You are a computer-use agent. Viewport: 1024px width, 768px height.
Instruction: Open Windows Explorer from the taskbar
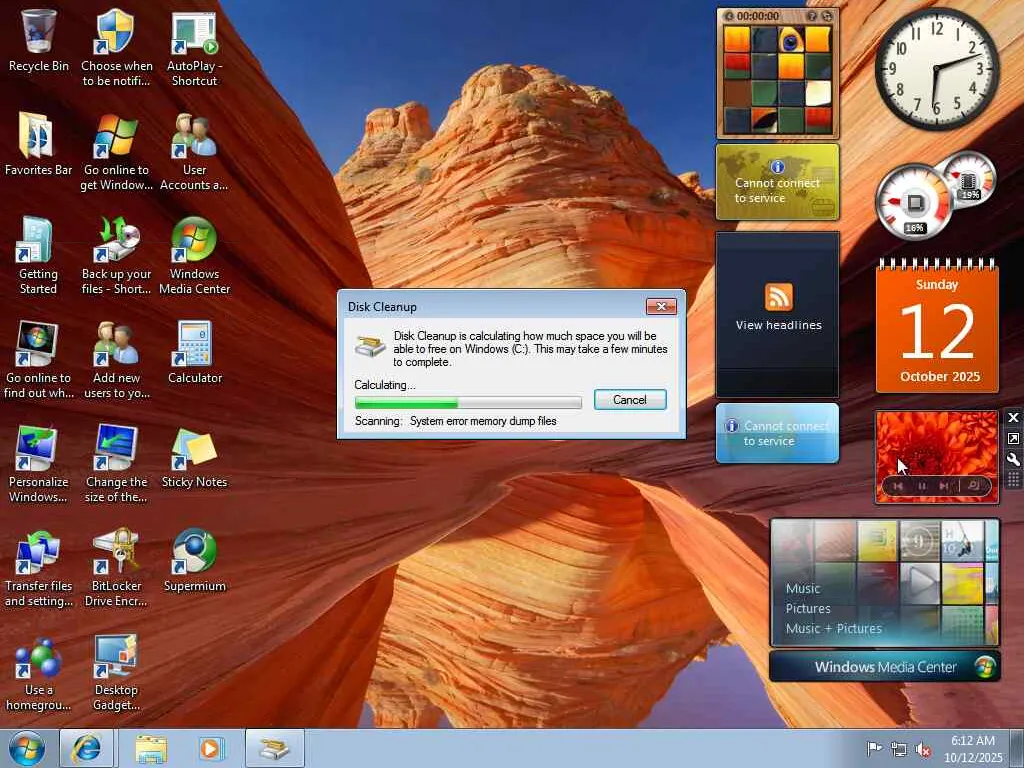tap(151, 748)
